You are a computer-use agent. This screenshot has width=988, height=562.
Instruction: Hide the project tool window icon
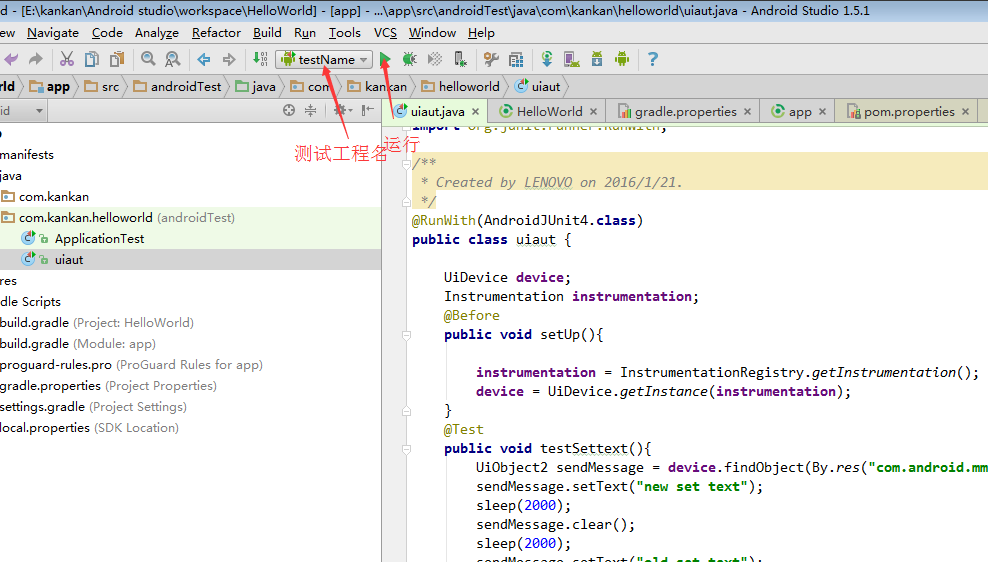pyautogui.click(x=367, y=111)
